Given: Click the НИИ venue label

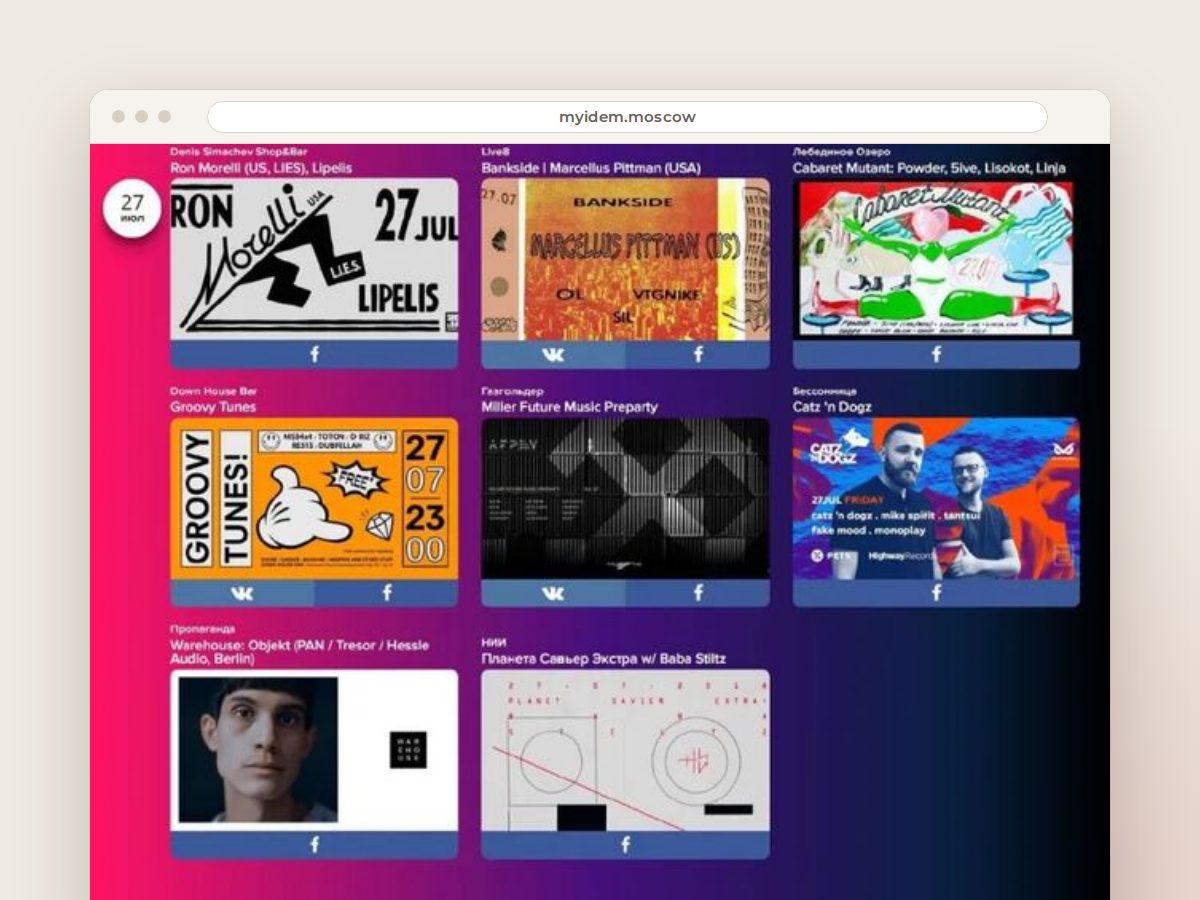Looking at the screenshot, I should (494, 643).
